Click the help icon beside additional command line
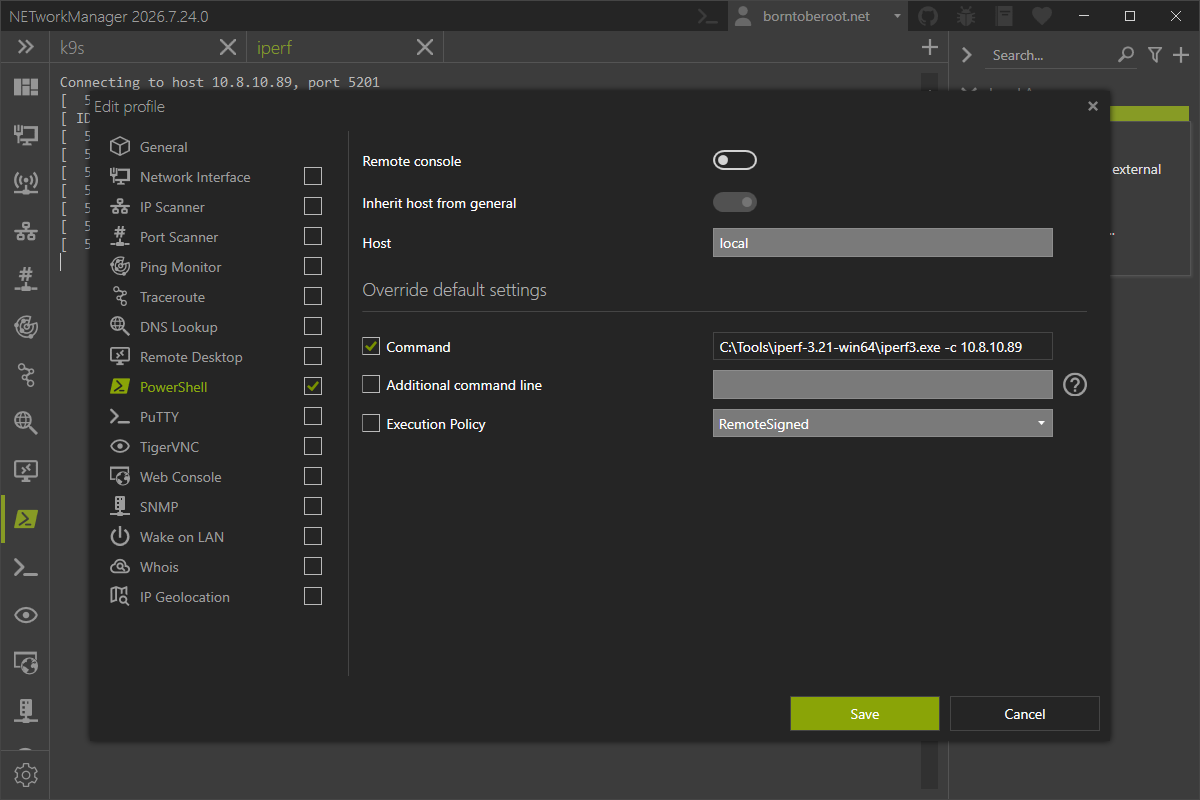This screenshot has width=1200, height=800. tap(1075, 385)
